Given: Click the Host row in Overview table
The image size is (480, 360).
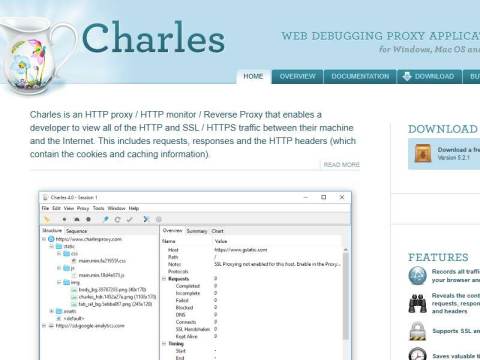Looking at the screenshot, I should 252,250.
